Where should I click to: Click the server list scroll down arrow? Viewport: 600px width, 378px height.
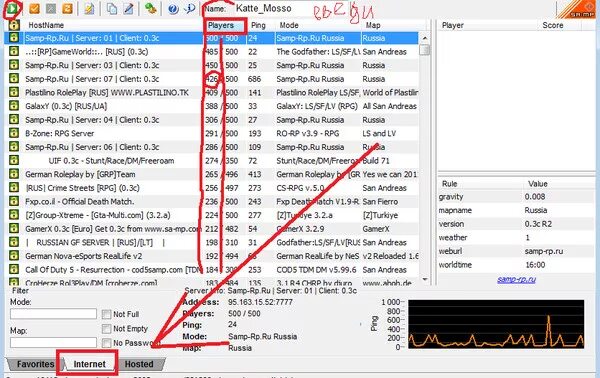424,280
